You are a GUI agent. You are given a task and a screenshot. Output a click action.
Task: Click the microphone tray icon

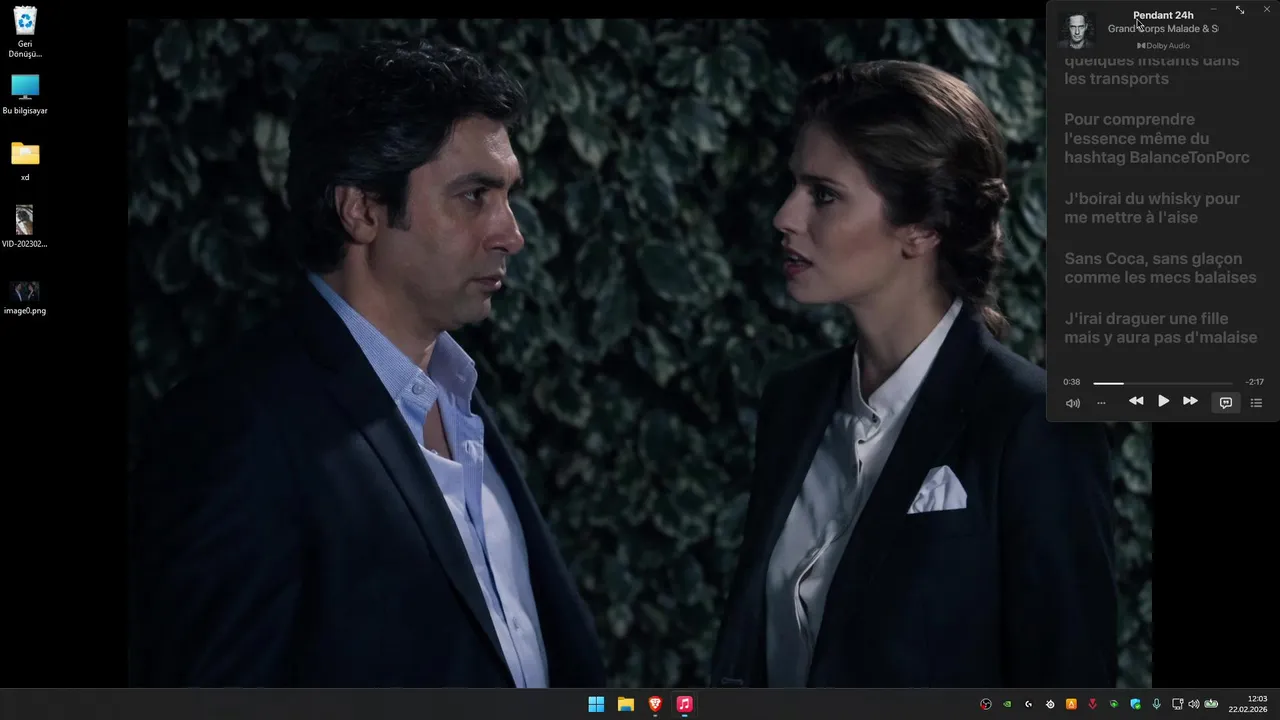(1156, 704)
